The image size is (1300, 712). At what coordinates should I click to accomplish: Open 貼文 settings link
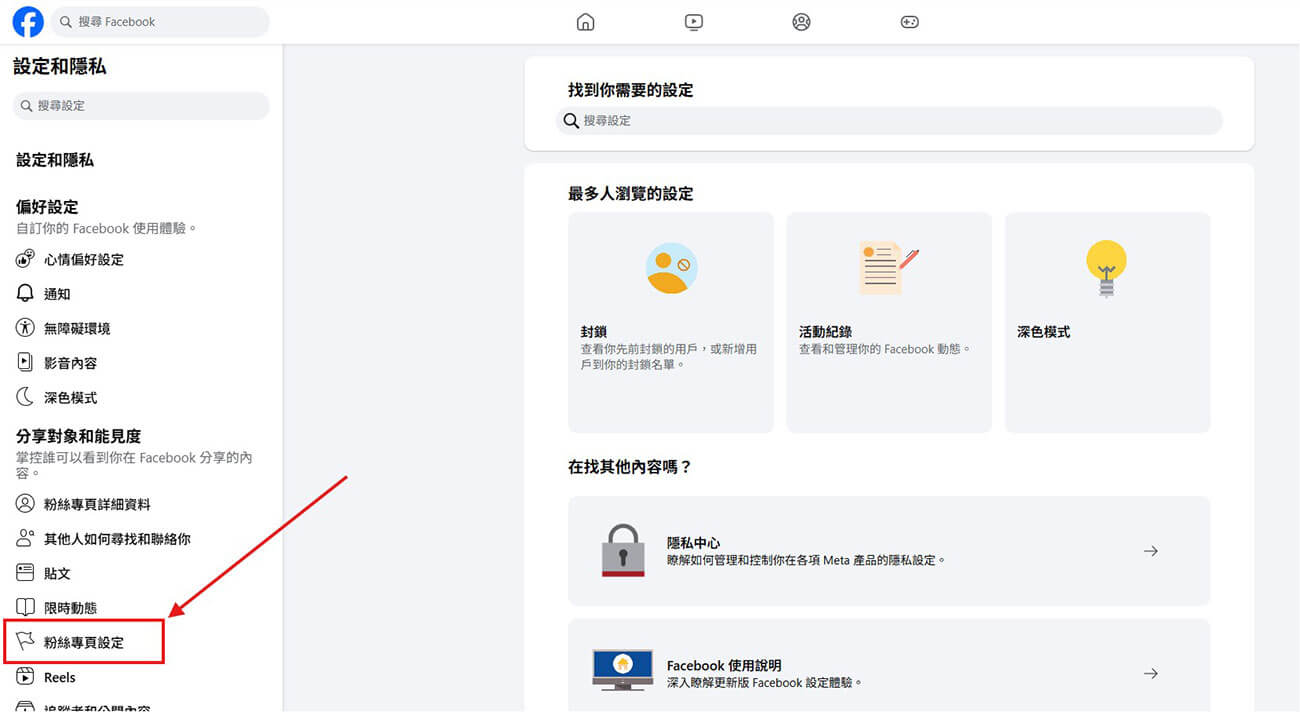click(x=57, y=573)
